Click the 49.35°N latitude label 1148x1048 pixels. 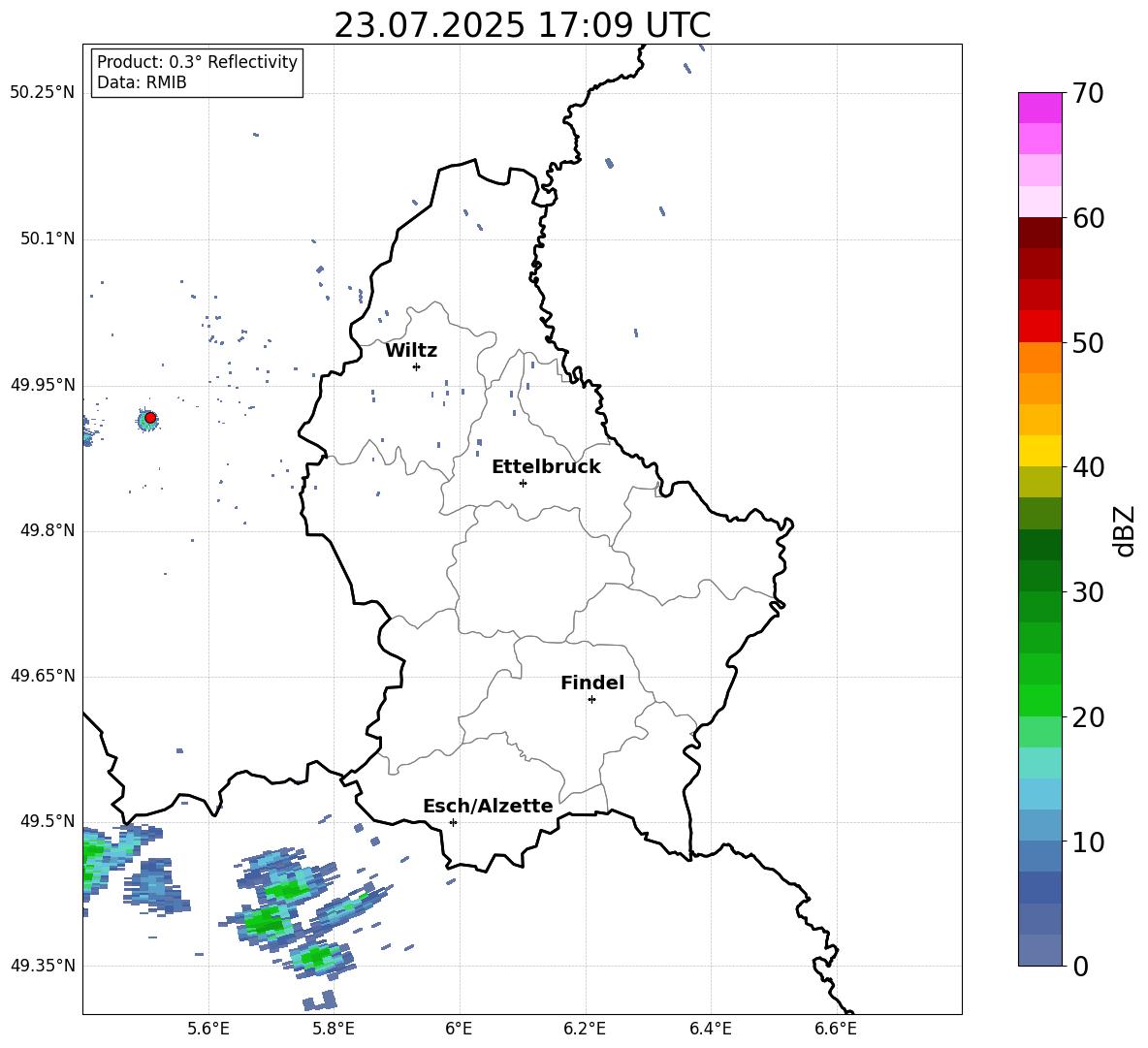[43, 966]
